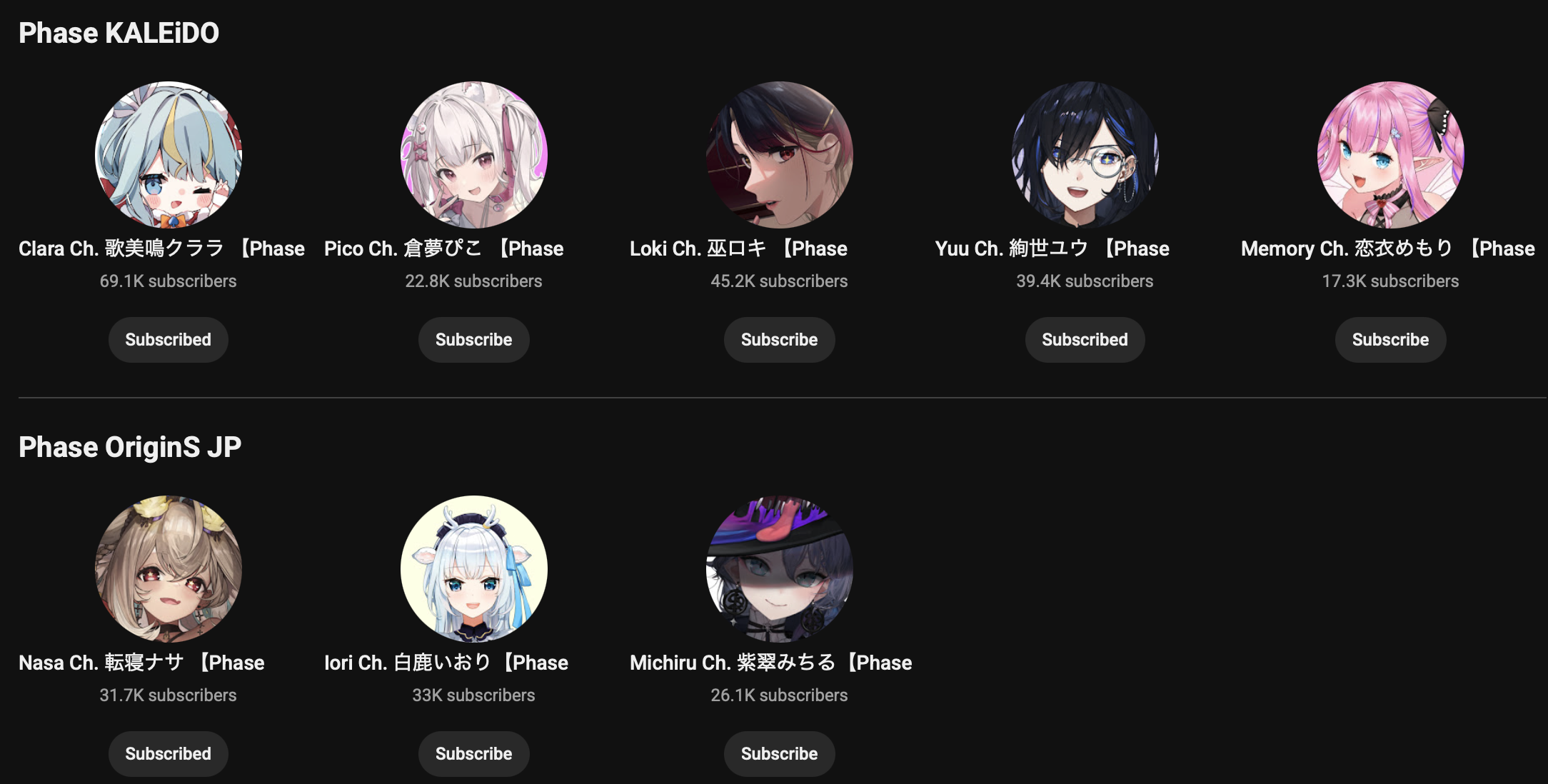The image size is (1548, 784).
Task: Subscribe to Memory Ch. channel
Action: 1391,340
